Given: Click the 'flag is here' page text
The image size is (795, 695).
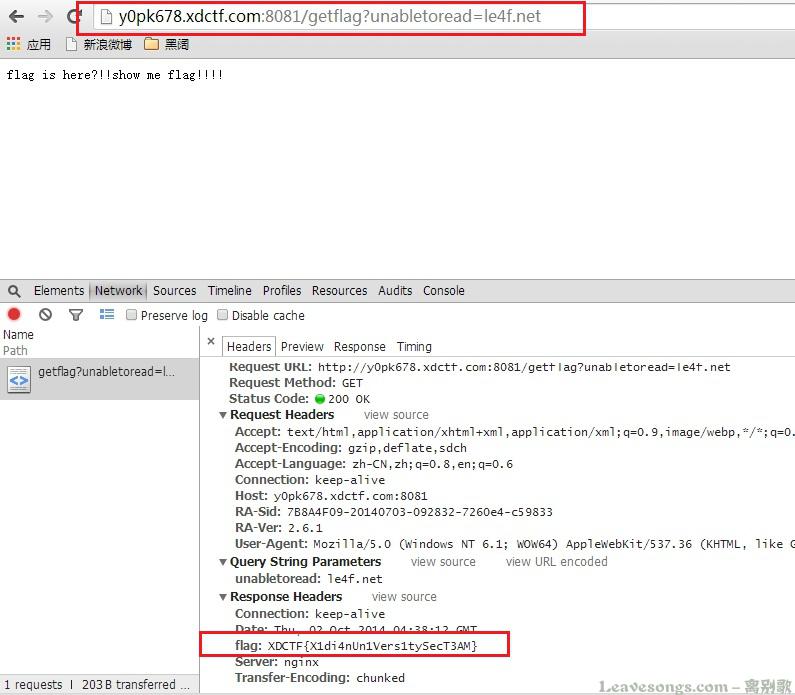Looking at the screenshot, I should pyautogui.click(x=115, y=75).
